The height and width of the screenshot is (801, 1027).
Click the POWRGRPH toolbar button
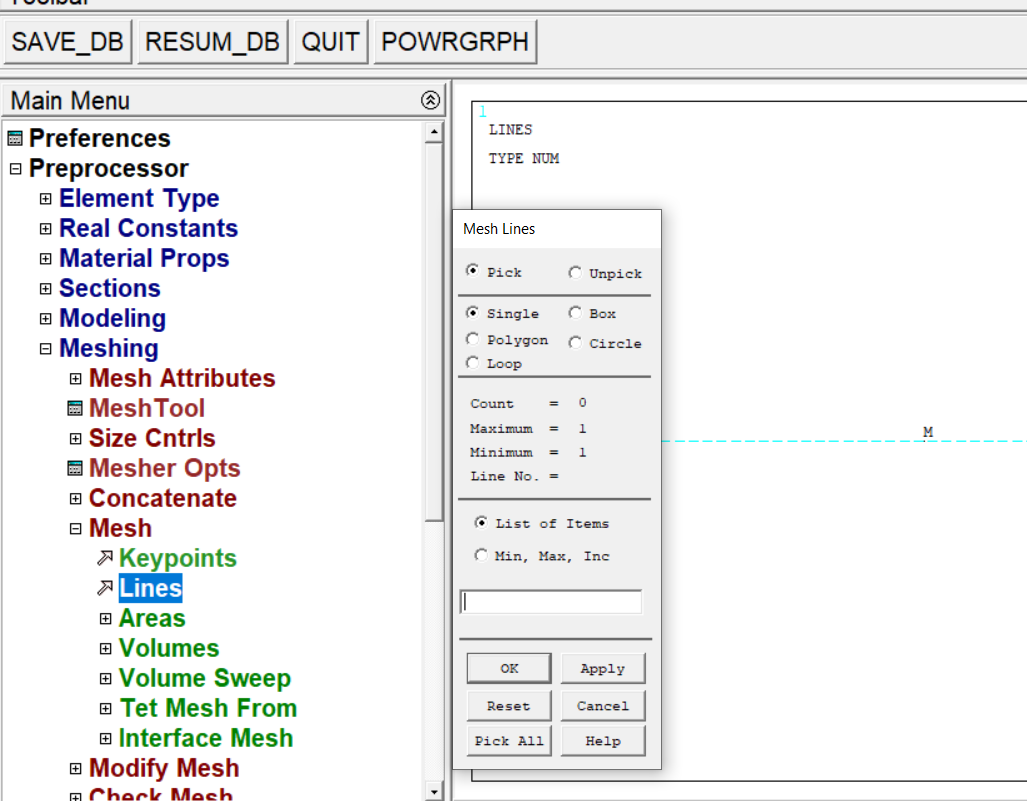(x=455, y=42)
